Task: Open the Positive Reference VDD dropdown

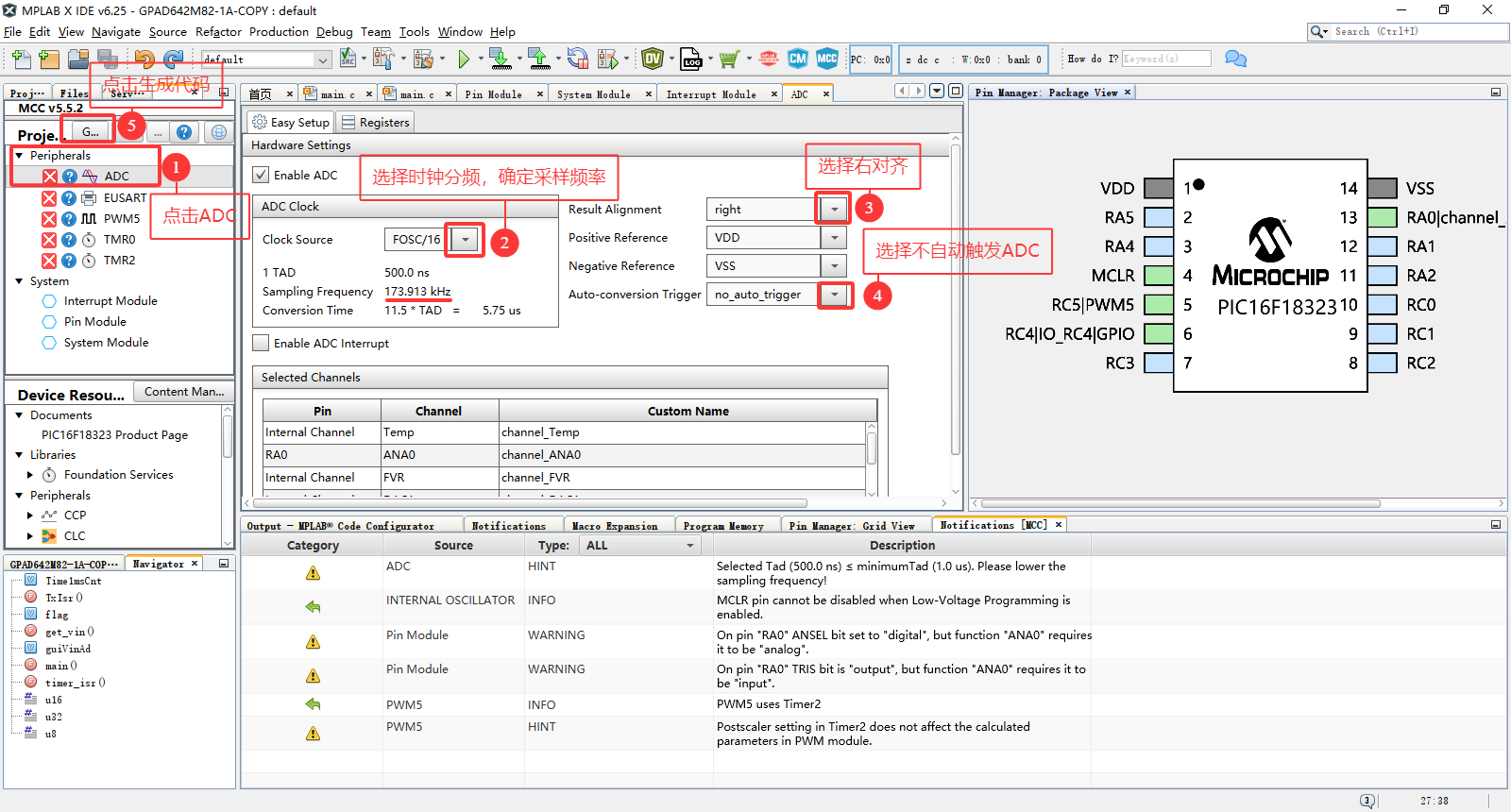Action: [835, 238]
